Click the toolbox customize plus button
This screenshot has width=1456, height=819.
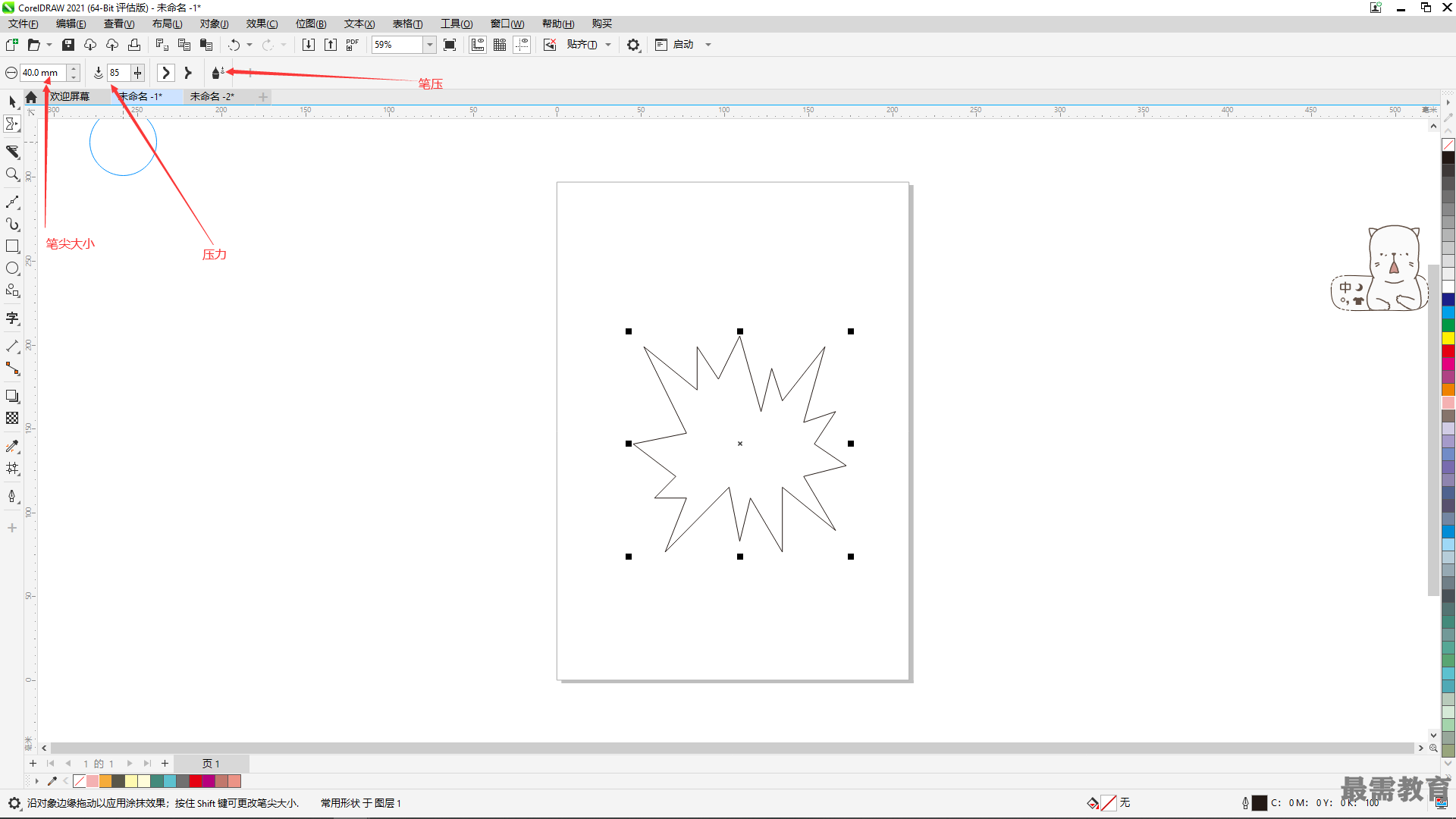[x=12, y=528]
